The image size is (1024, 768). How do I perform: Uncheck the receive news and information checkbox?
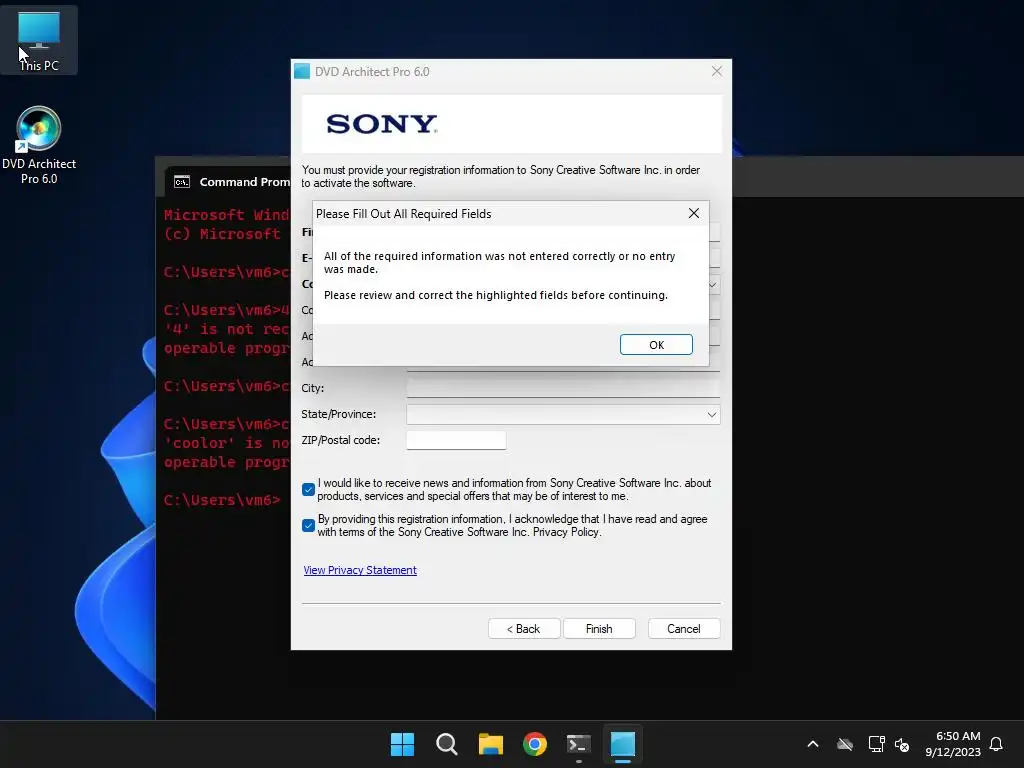click(x=308, y=489)
